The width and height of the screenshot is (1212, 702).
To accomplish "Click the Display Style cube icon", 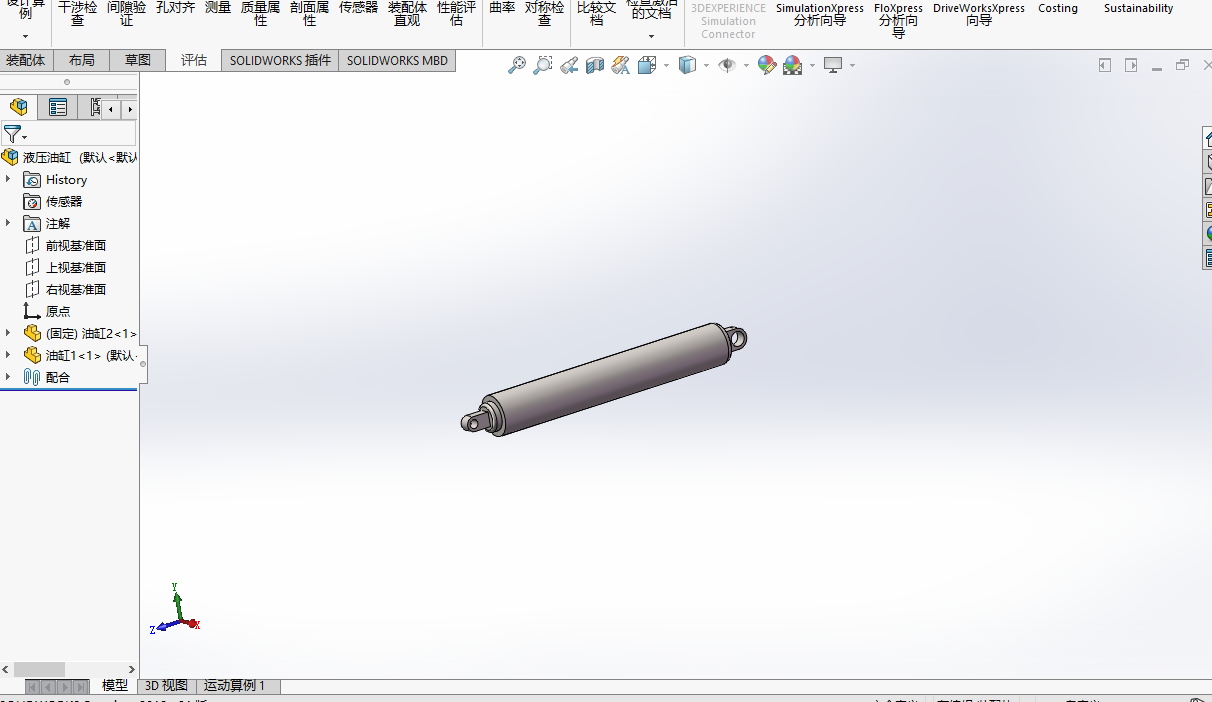I will coord(687,65).
